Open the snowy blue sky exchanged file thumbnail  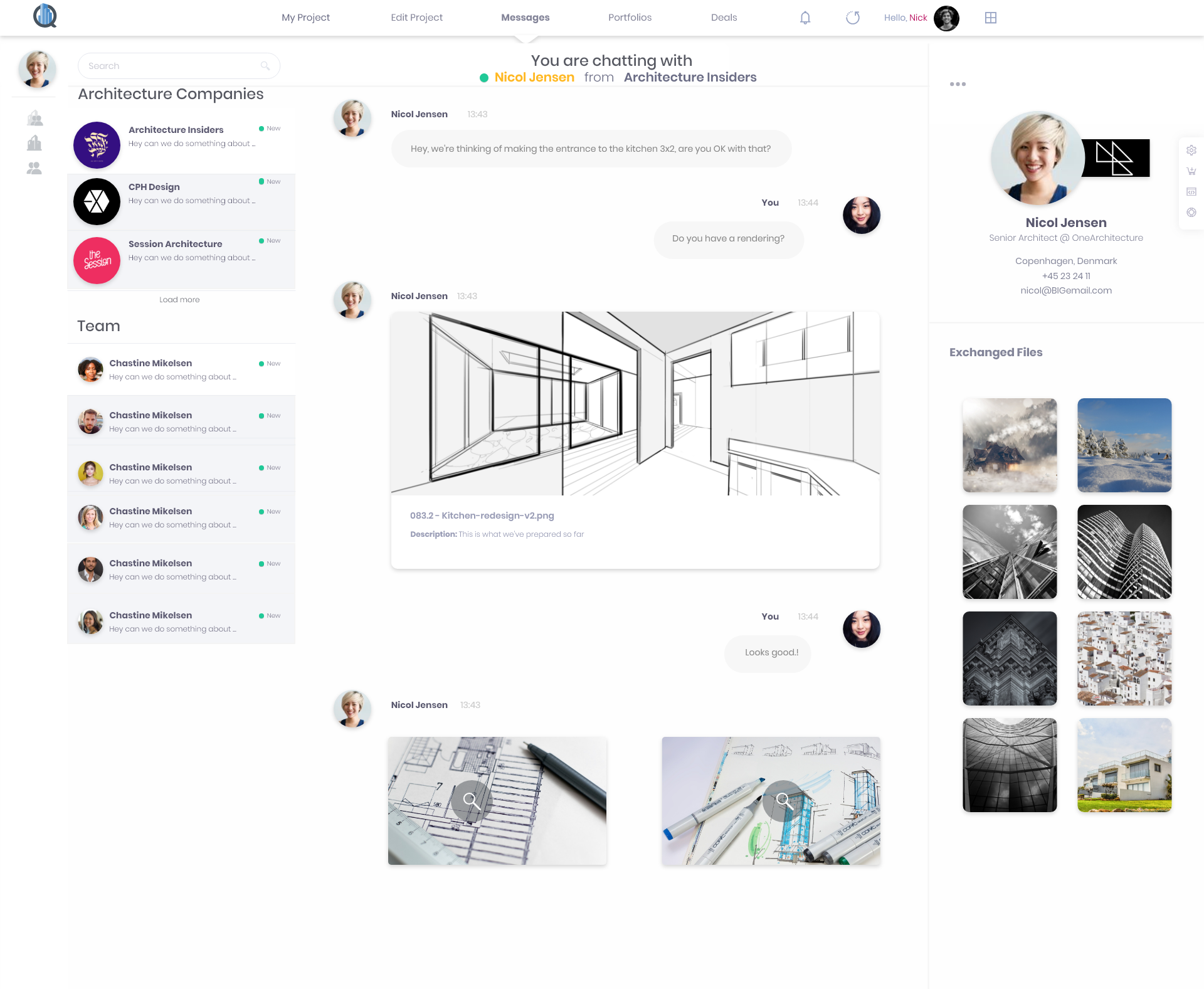(x=1124, y=445)
